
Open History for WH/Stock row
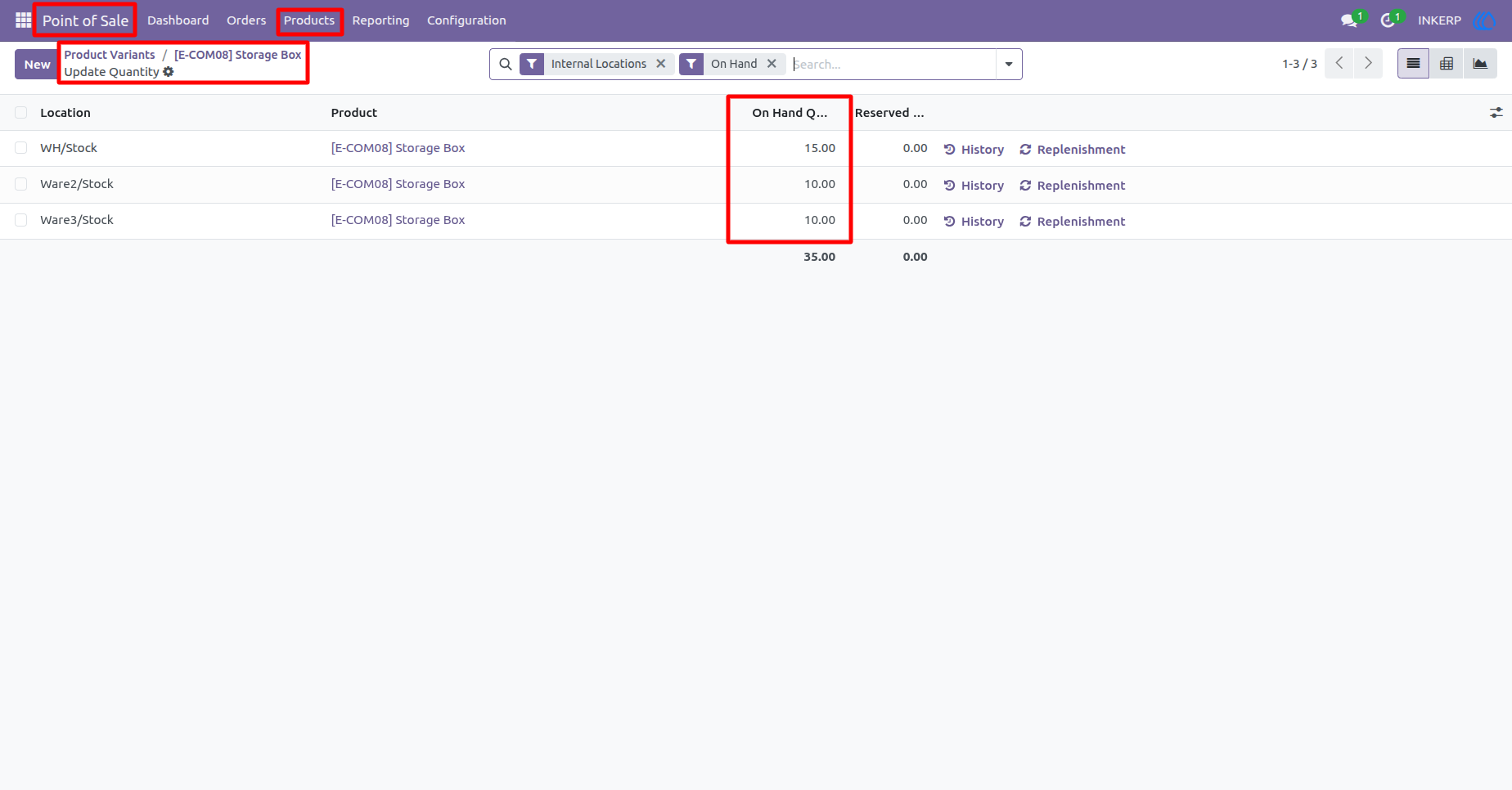(x=974, y=150)
